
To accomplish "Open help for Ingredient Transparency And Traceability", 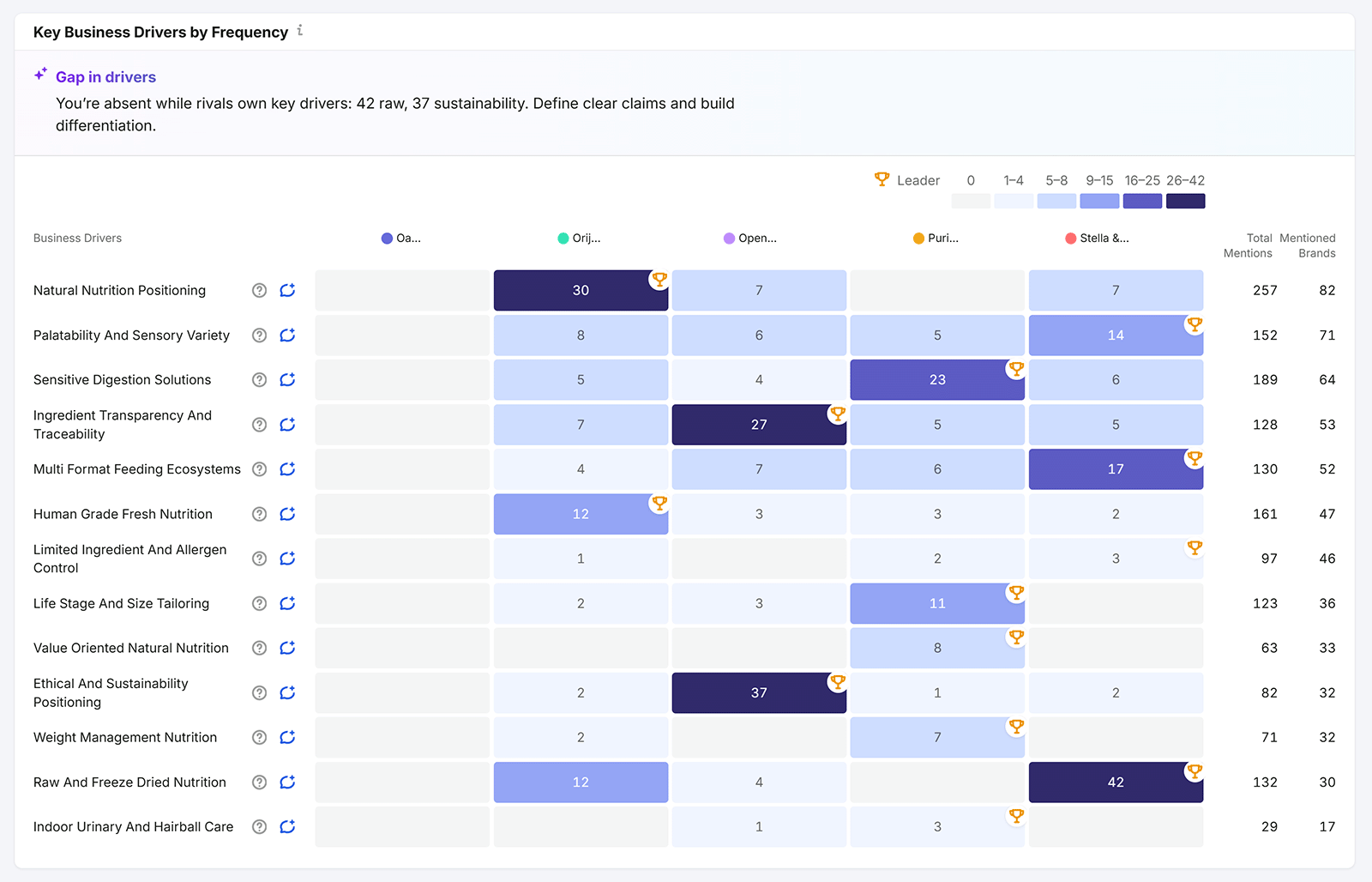I will (259, 425).
